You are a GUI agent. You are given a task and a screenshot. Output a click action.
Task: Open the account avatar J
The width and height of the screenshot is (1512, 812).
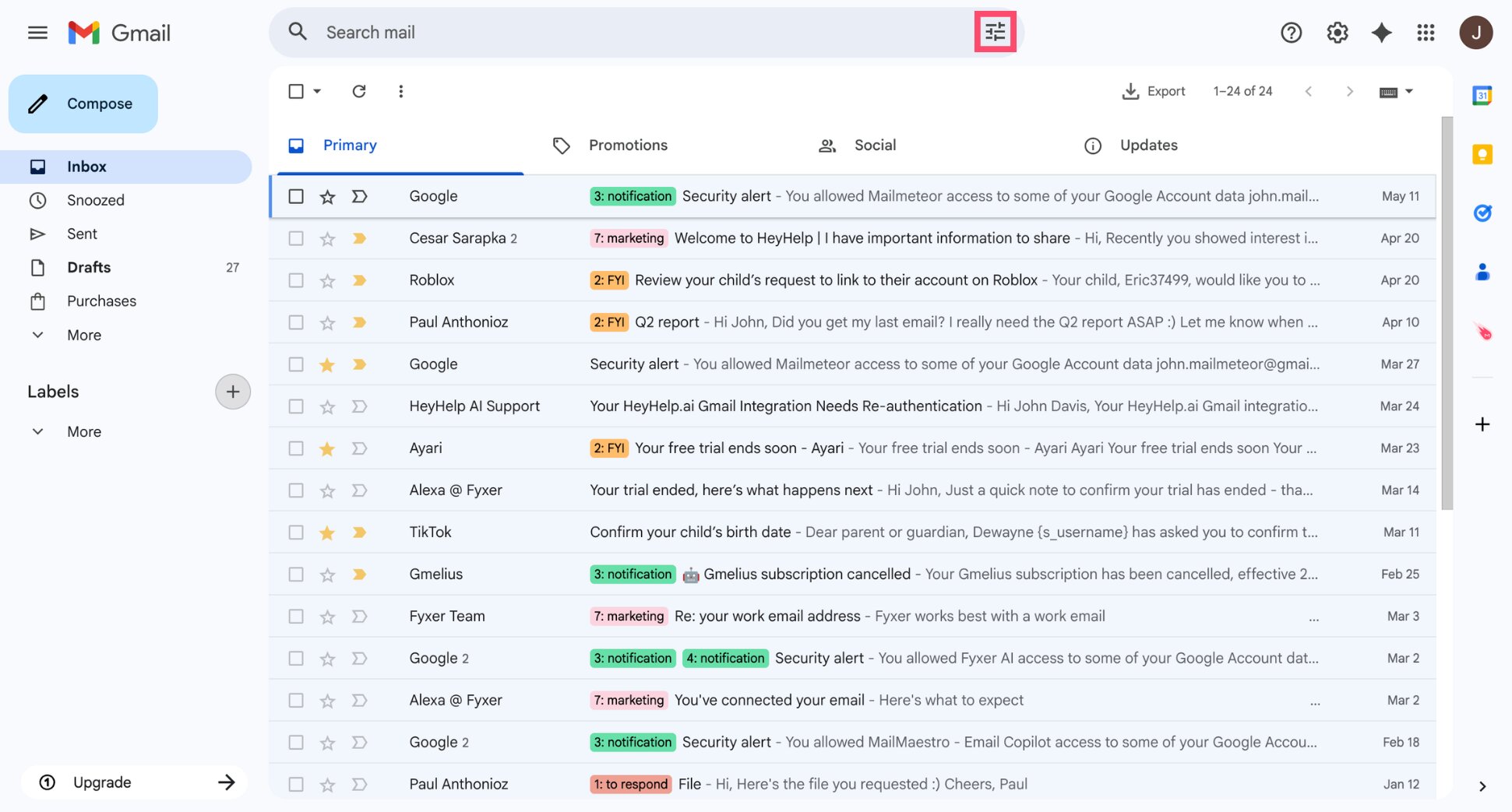[1475, 33]
